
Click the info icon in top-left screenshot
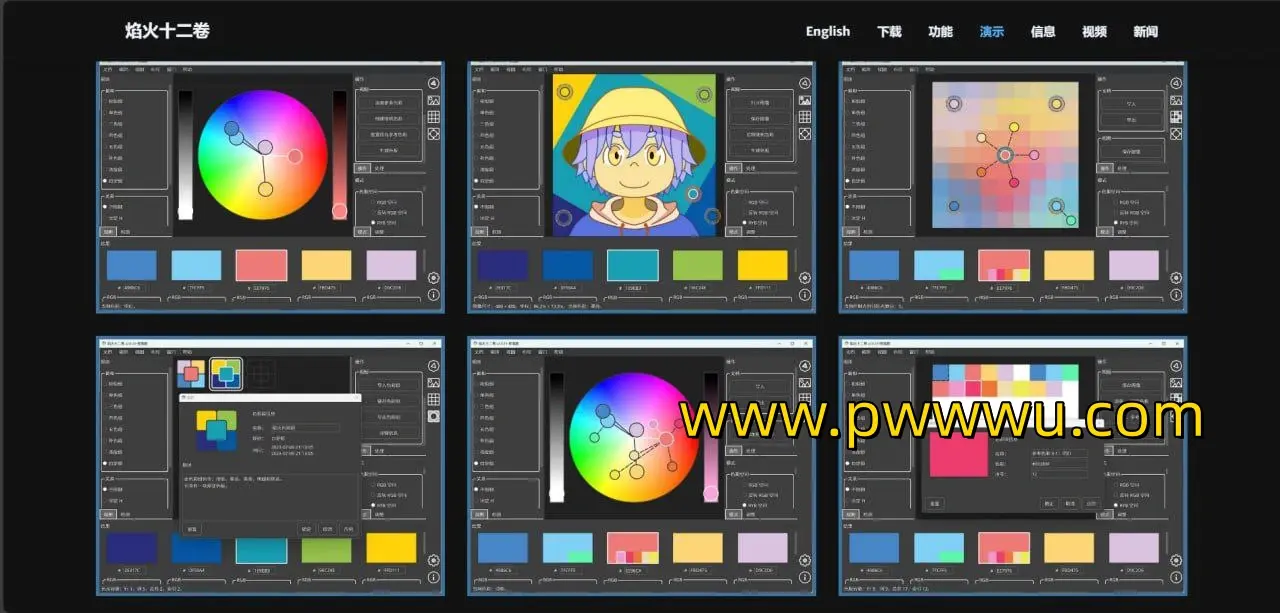click(434, 295)
